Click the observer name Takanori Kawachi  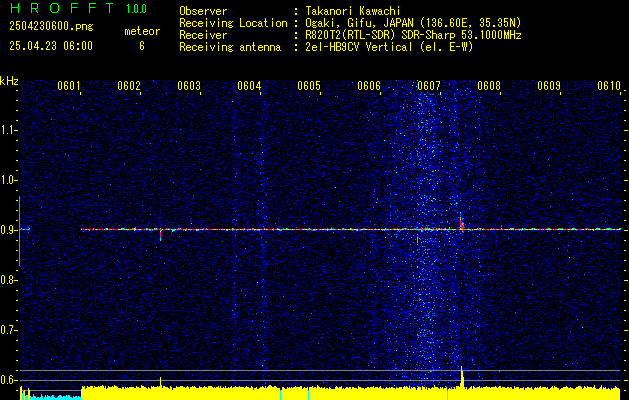point(353,11)
